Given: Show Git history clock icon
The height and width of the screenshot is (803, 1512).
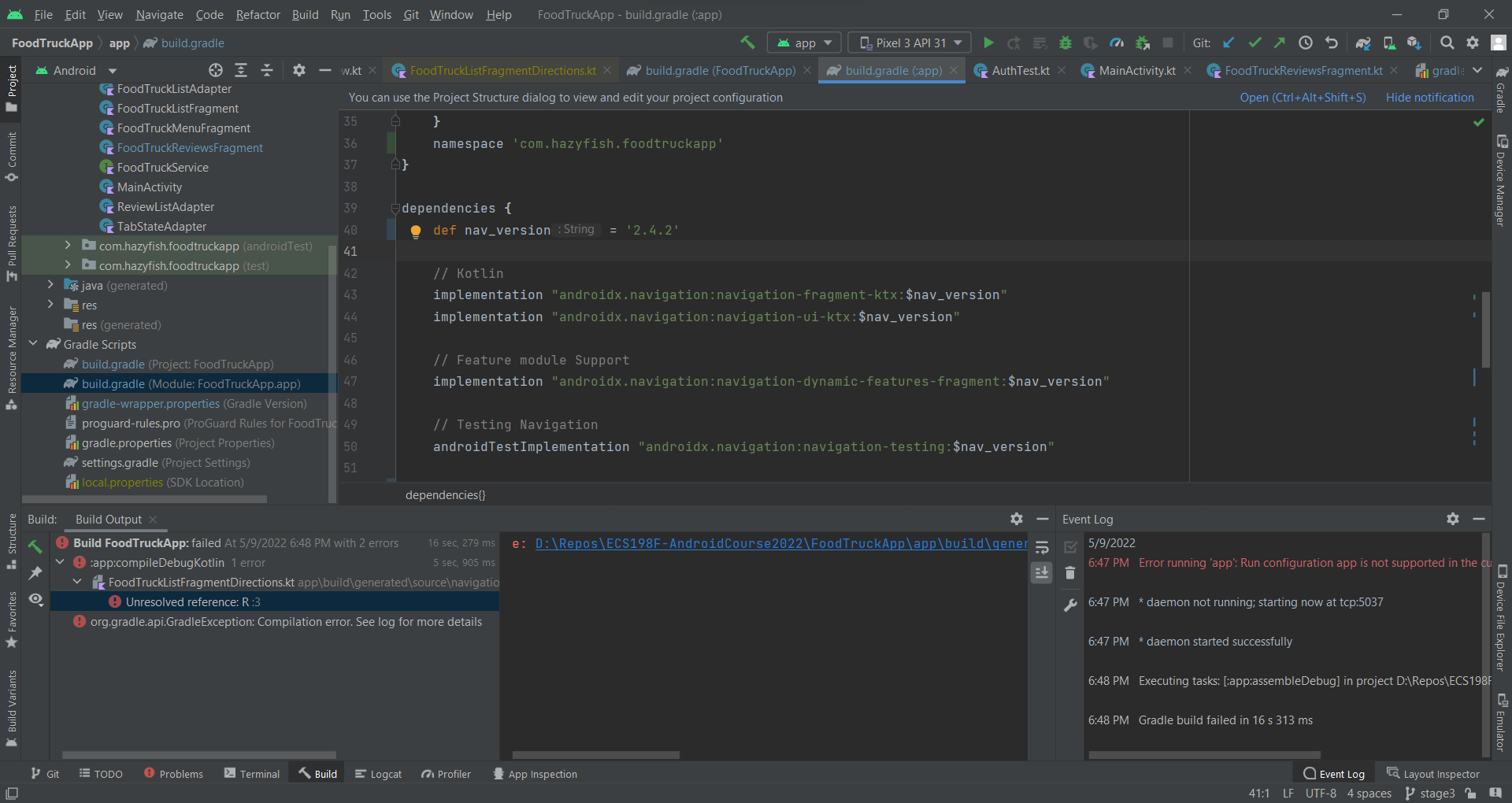Looking at the screenshot, I should [x=1305, y=43].
